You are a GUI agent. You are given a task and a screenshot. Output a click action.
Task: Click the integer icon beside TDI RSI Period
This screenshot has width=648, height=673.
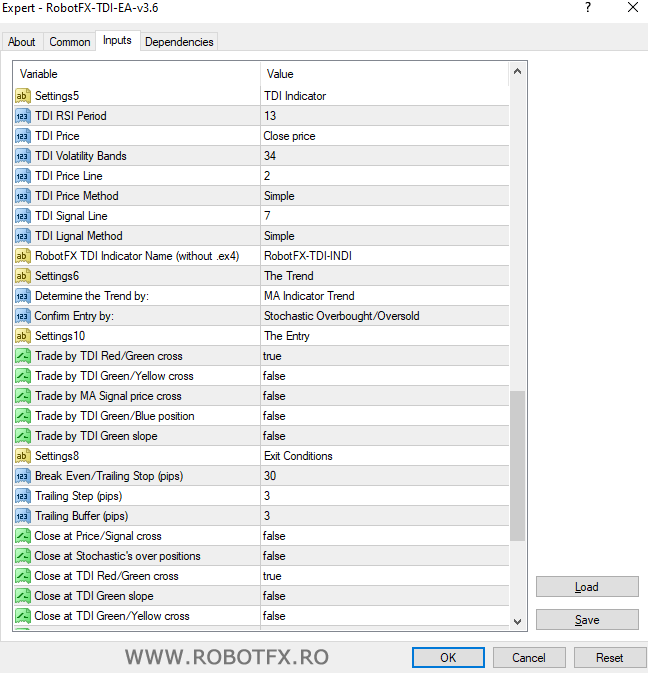click(23, 116)
